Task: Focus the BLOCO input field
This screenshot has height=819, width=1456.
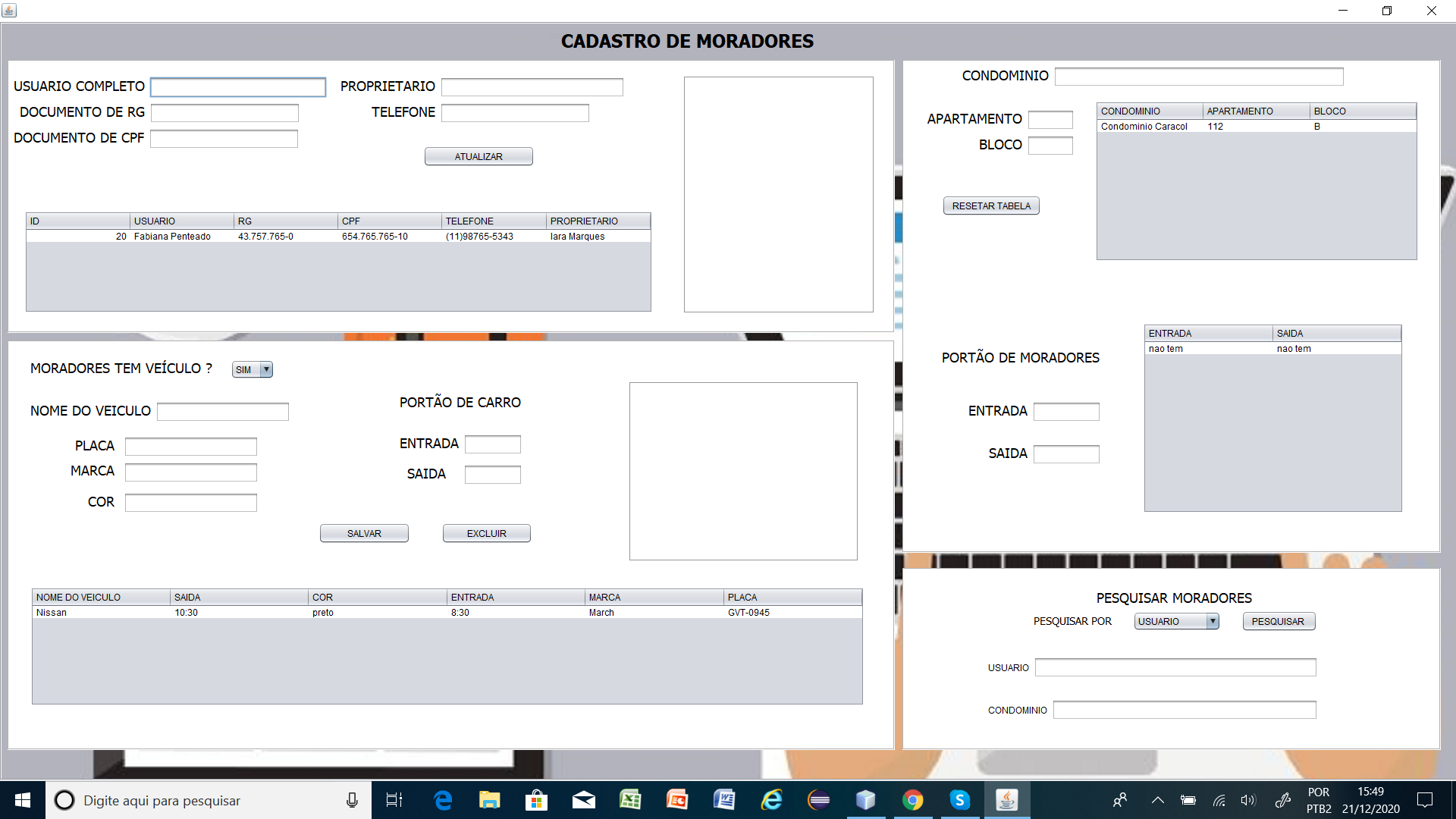Action: point(1050,146)
